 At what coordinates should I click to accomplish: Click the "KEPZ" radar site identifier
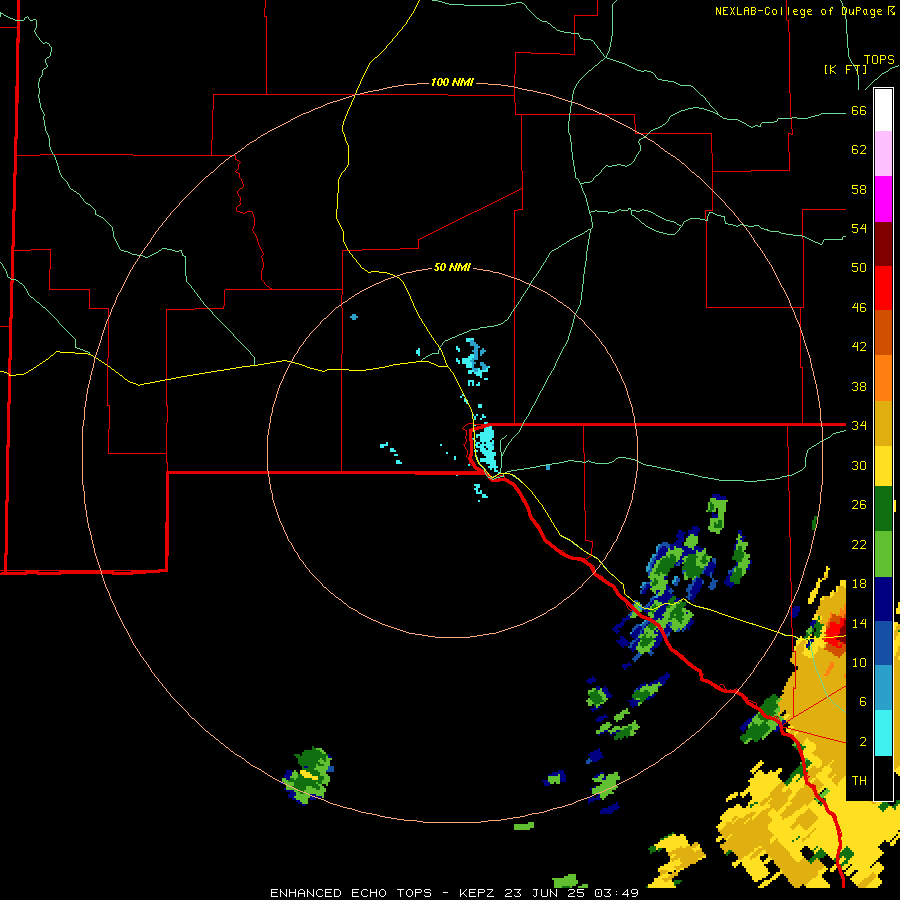(478, 893)
